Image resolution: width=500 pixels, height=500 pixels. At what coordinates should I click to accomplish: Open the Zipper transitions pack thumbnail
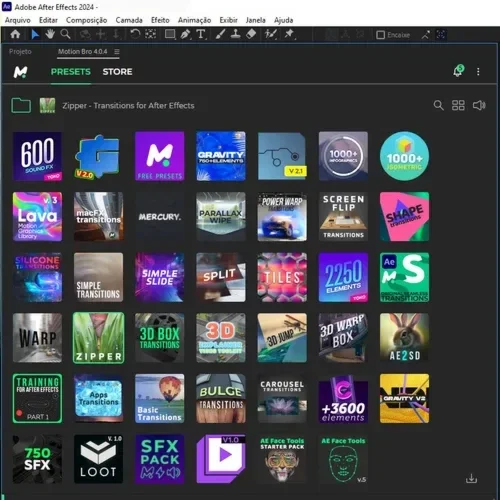pos(99,338)
